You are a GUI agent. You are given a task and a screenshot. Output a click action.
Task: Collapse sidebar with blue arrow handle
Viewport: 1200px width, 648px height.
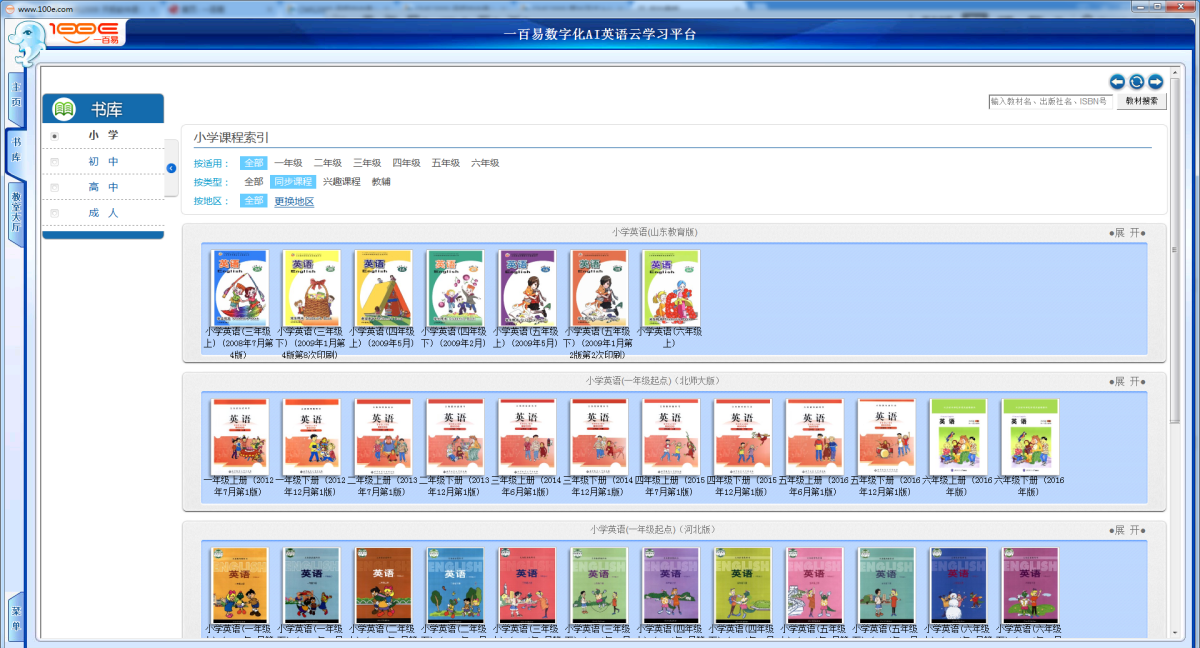[171, 168]
